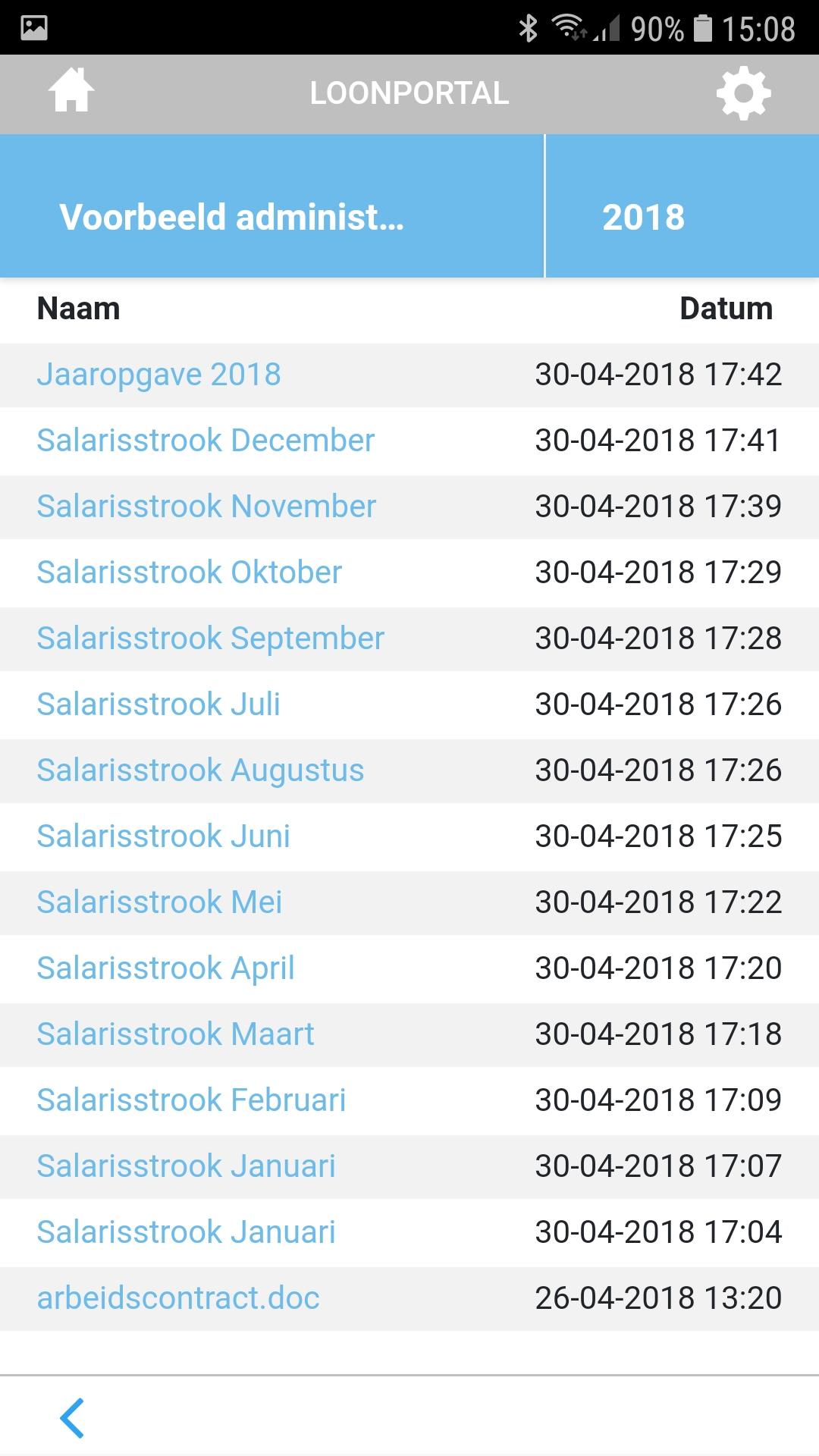819x1456 pixels.
Task: Tap the home icon
Action: (x=71, y=91)
